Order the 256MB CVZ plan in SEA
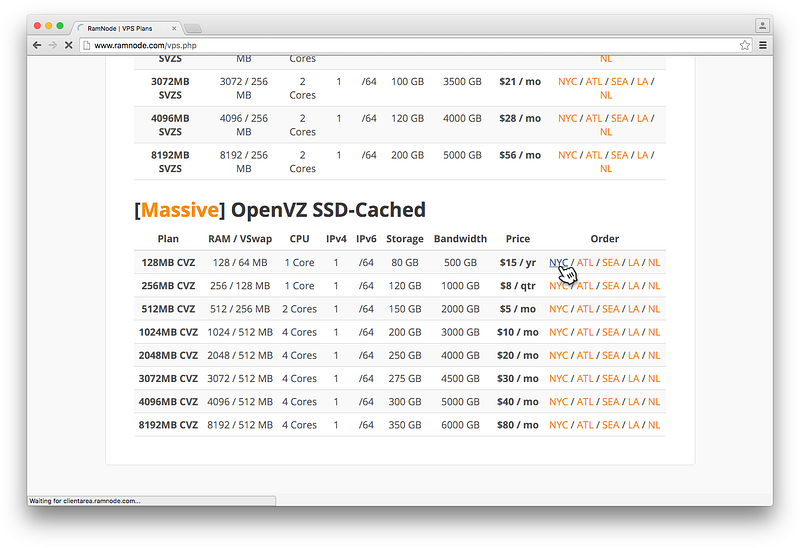The width and height of the screenshot is (800, 548). click(611, 286)
